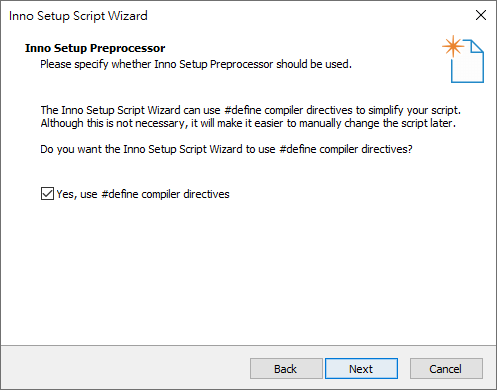Uncheck the #define compiler directives checkbox
The width and height of the screenshot is (497, 390).
click(x=47, y=194)
